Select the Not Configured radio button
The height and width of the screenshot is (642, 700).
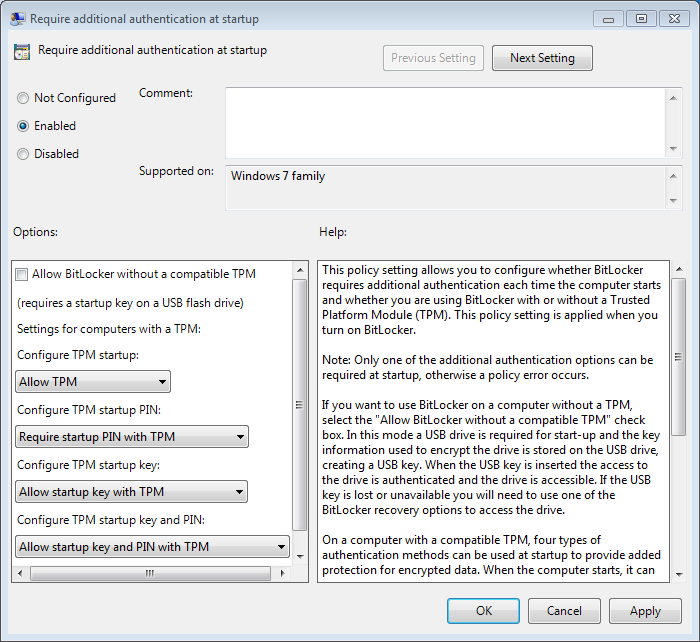pyautogui.click(x=23, y=98)
